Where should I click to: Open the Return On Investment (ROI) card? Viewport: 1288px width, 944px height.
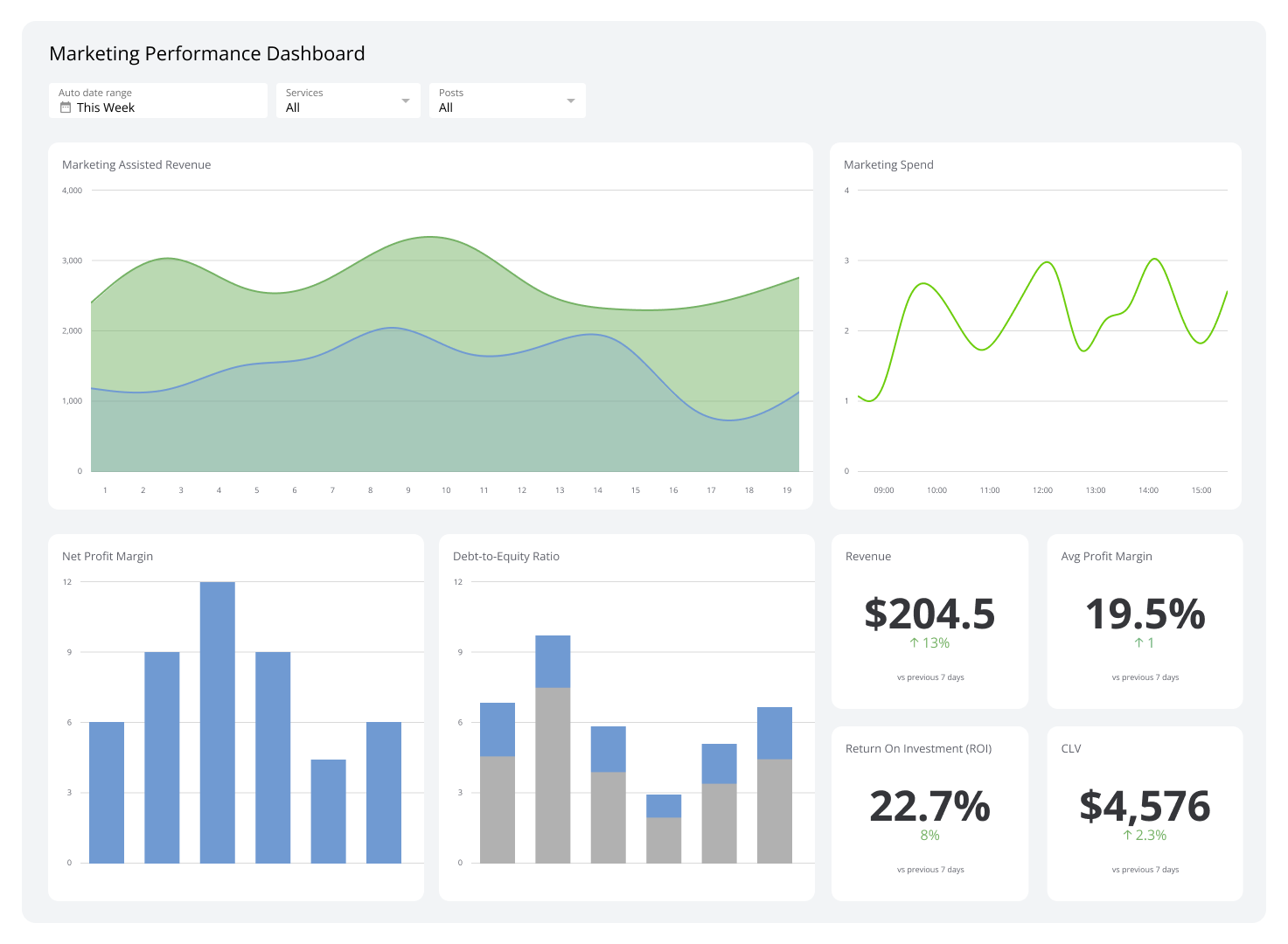(929, 813)
